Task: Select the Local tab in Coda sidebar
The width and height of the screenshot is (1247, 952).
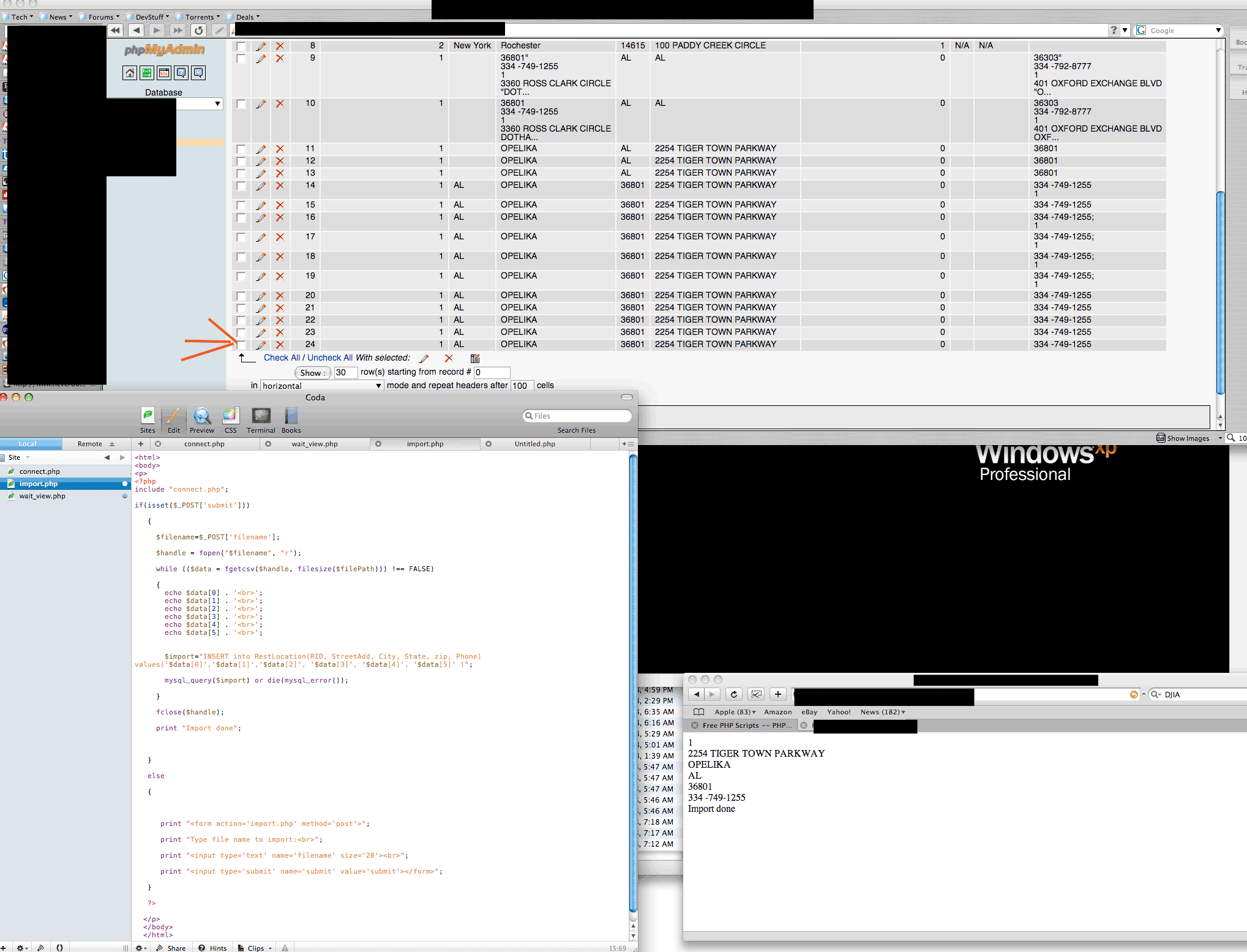Action: point(28,444)
